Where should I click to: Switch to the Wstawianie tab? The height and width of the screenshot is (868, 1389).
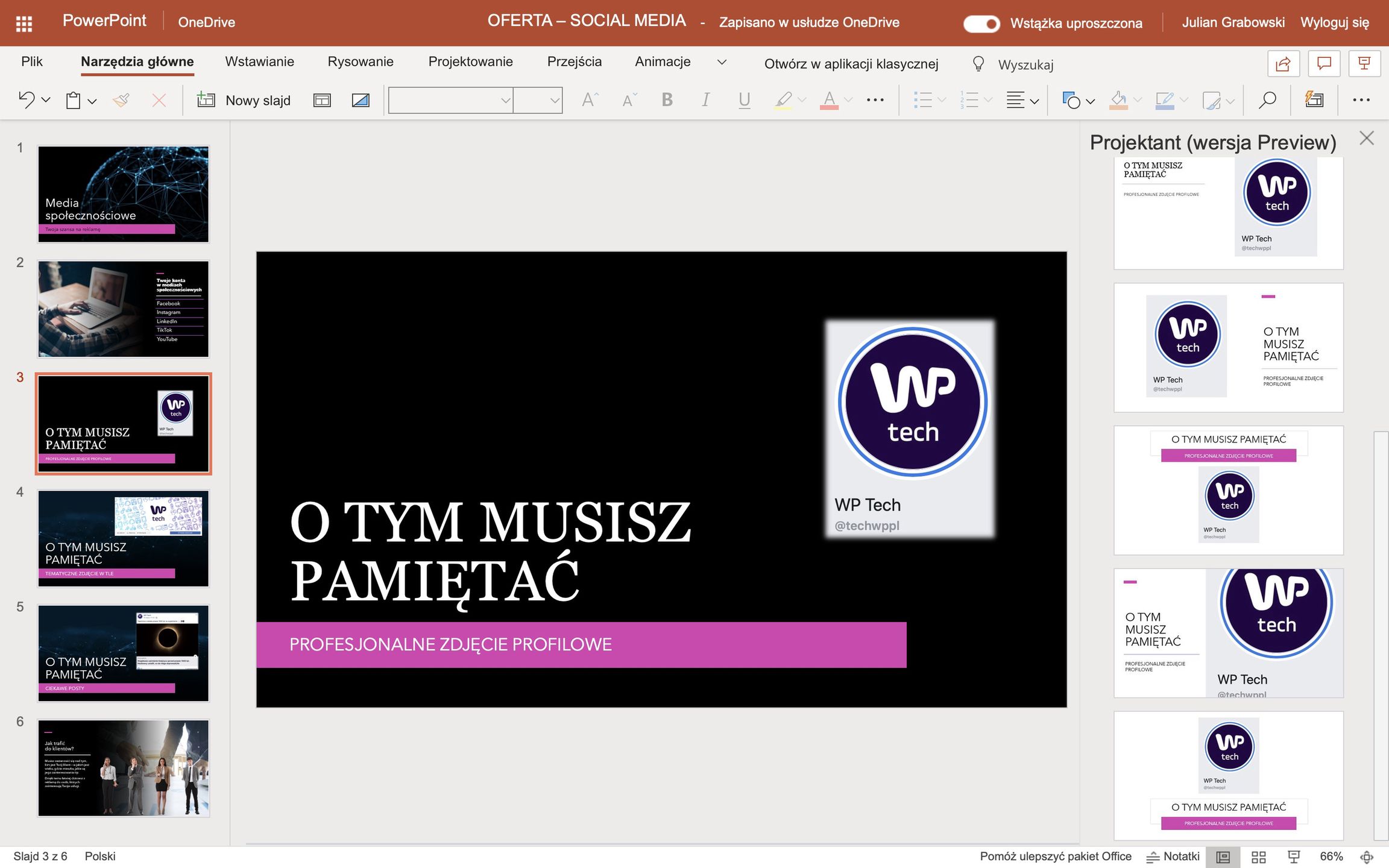[x=260, y=61]
